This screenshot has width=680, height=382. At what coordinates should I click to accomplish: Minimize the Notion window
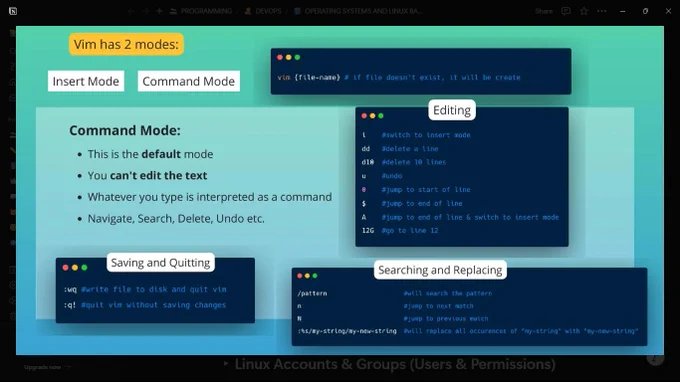click(x=623, y=11)
